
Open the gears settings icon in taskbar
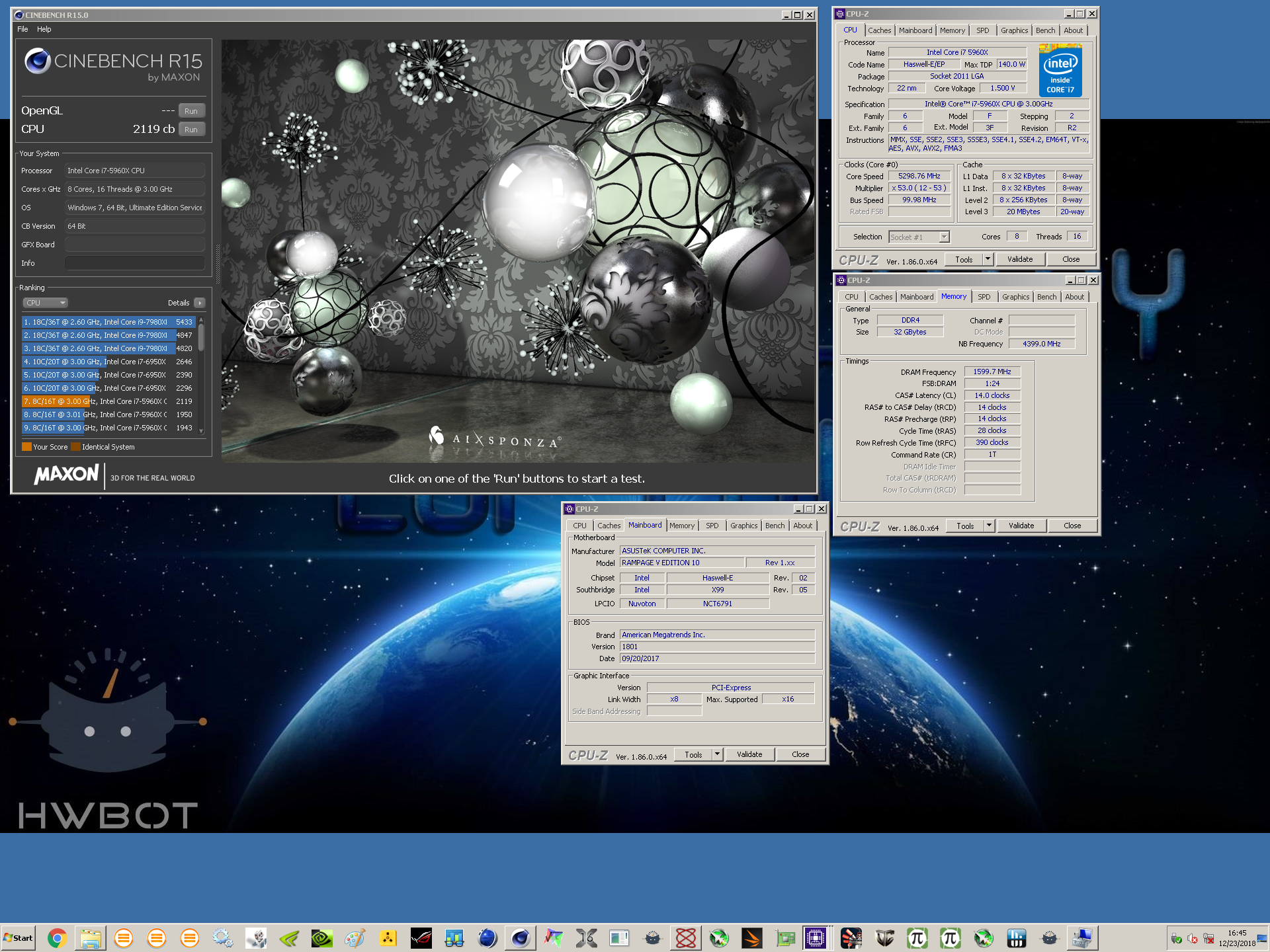[222, 937]
